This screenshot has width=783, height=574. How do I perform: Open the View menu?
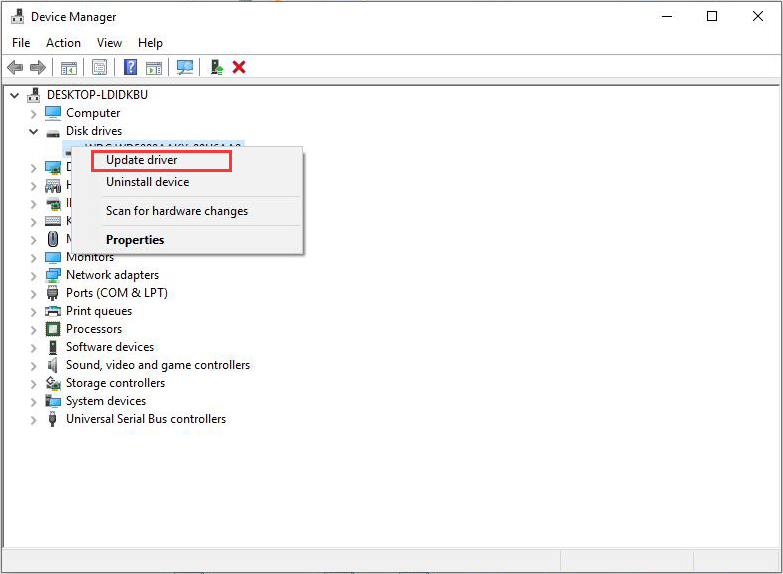coord(109,43)
